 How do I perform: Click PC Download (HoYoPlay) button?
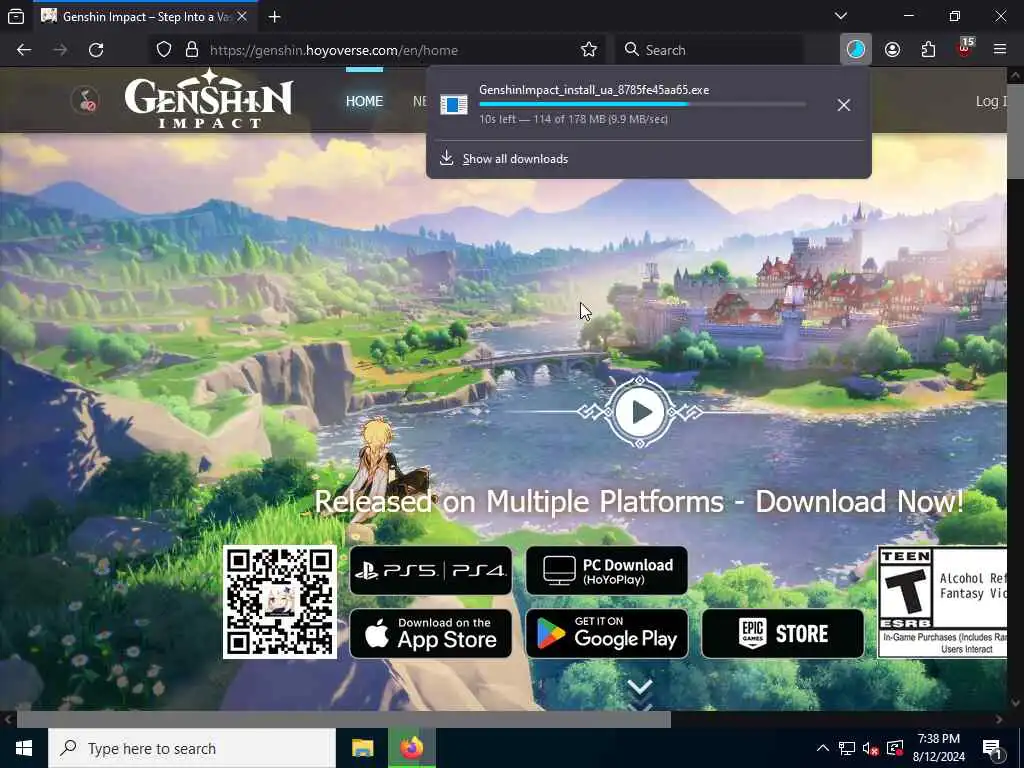pos(607,571)
